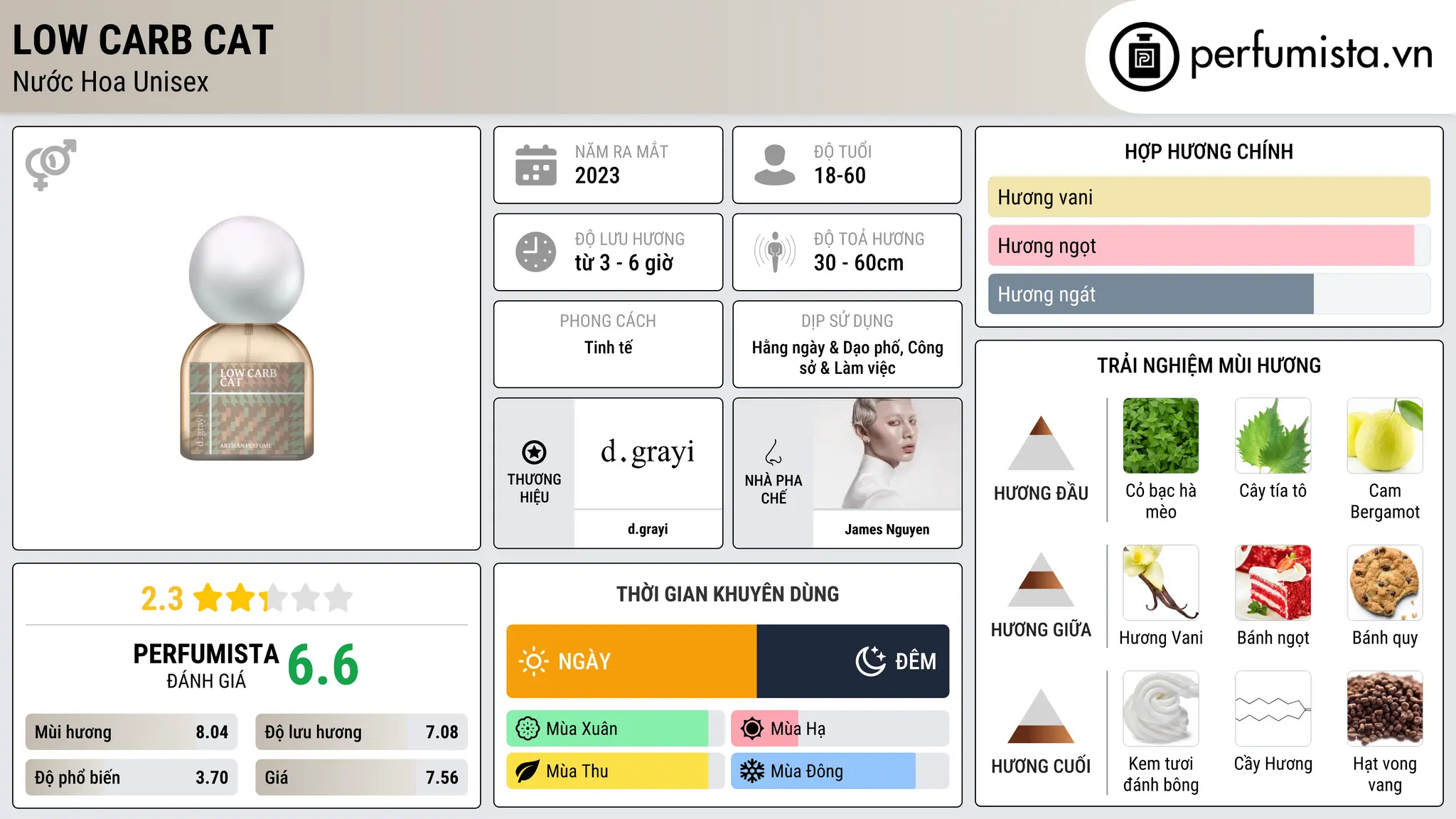
Task: Click the flower icon beside Mùa Xuân
Action: (x=528, y=729)
